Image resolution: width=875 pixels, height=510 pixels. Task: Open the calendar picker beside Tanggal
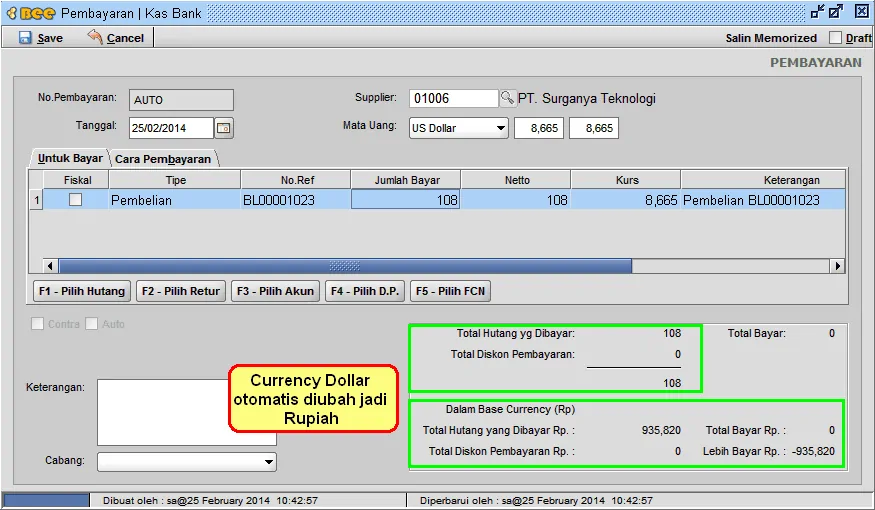tap(224, 128)
